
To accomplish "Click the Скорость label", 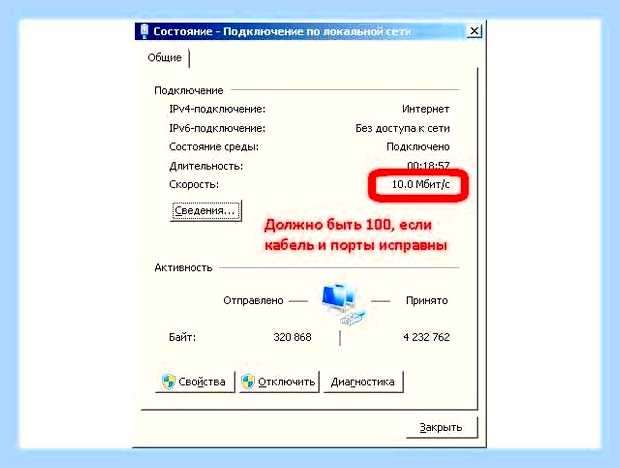I will (x=194, y=185).
